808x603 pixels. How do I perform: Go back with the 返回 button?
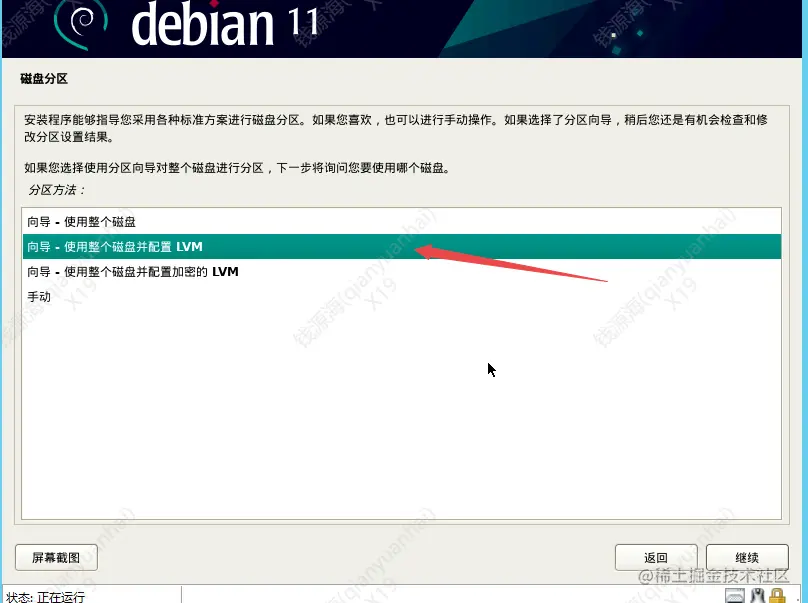(x=655, y=558)
